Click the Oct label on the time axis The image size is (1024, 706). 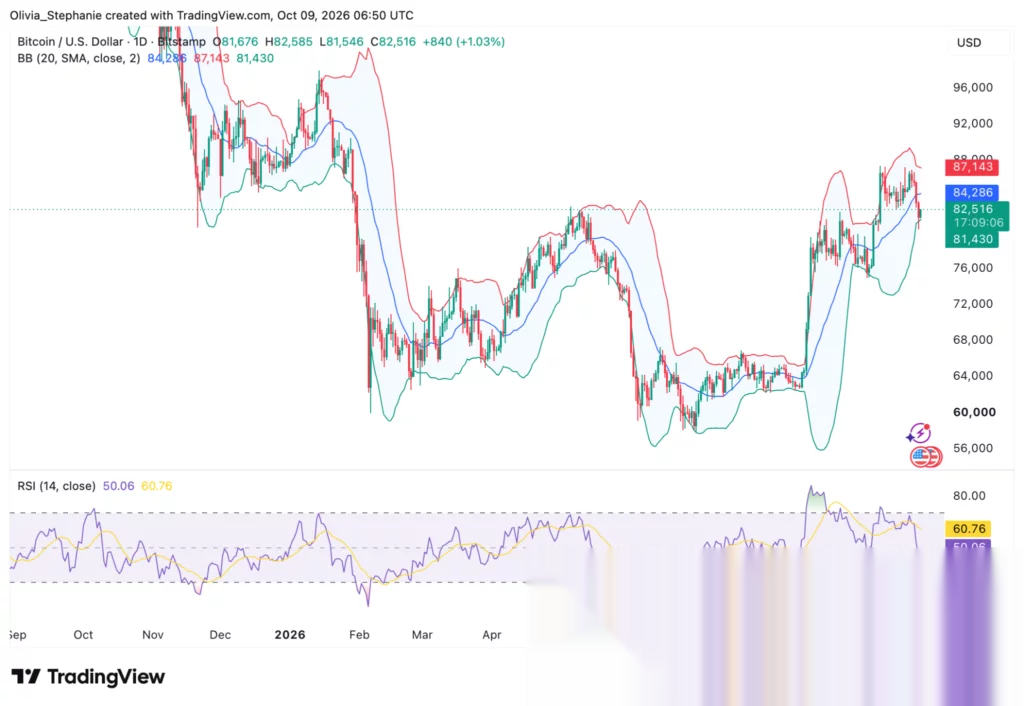pos(83,635)
